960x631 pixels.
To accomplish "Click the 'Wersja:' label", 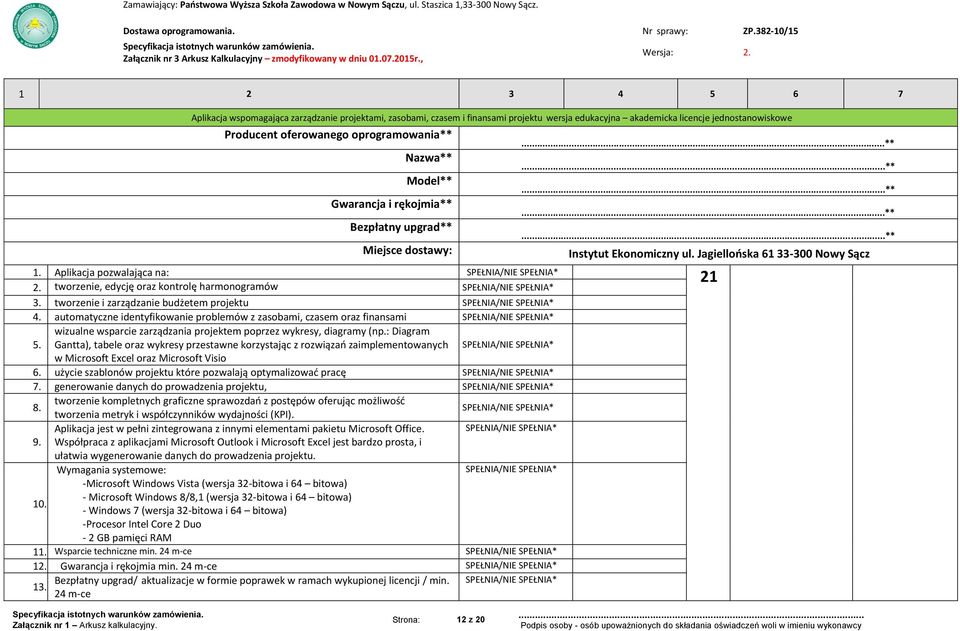I will (658, 53).
